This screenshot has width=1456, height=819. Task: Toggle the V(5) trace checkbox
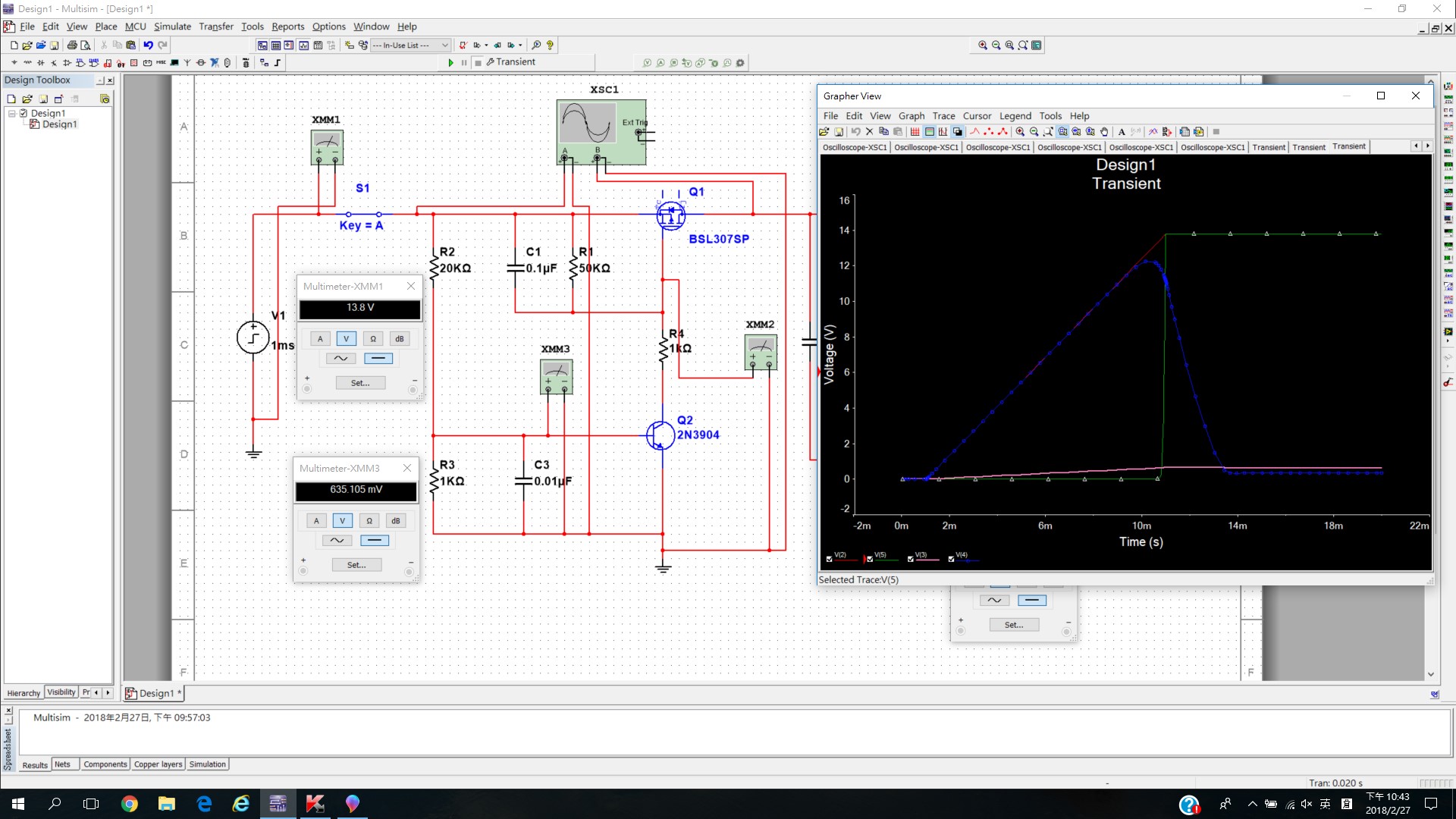[x=870, y=559]
